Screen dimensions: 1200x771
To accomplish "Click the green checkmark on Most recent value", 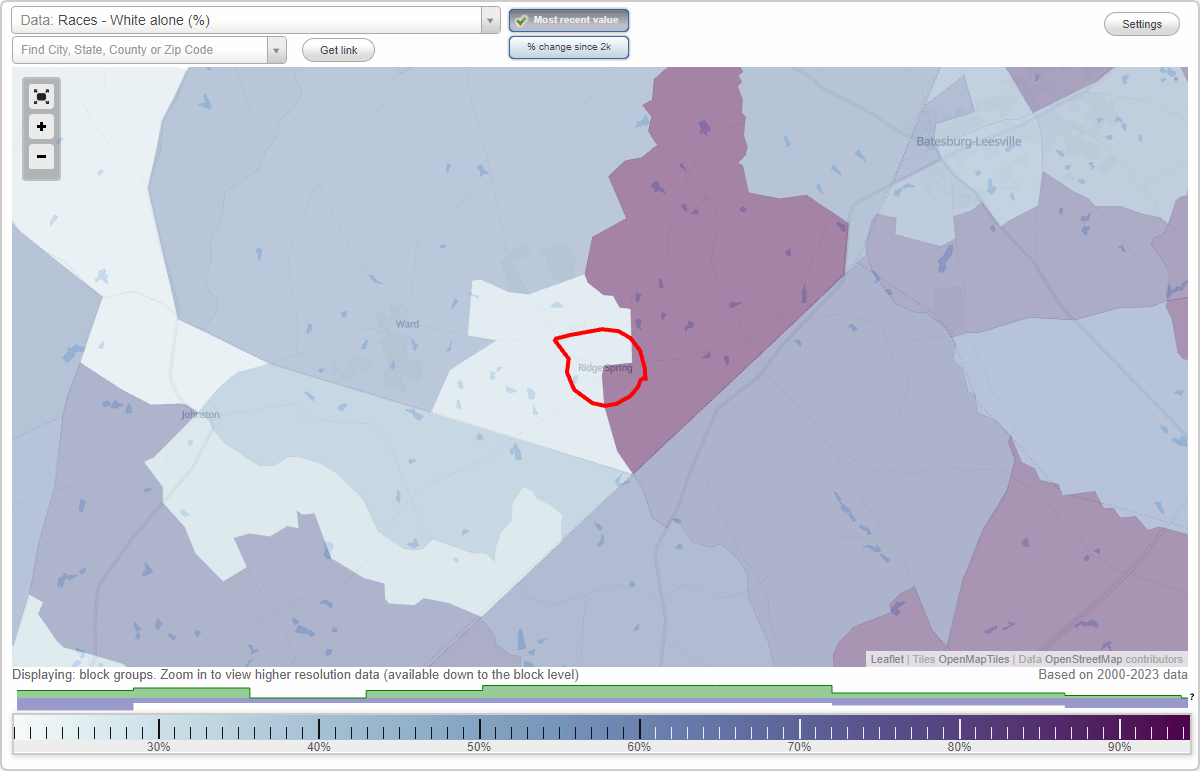I will click(x=521, y=20).
